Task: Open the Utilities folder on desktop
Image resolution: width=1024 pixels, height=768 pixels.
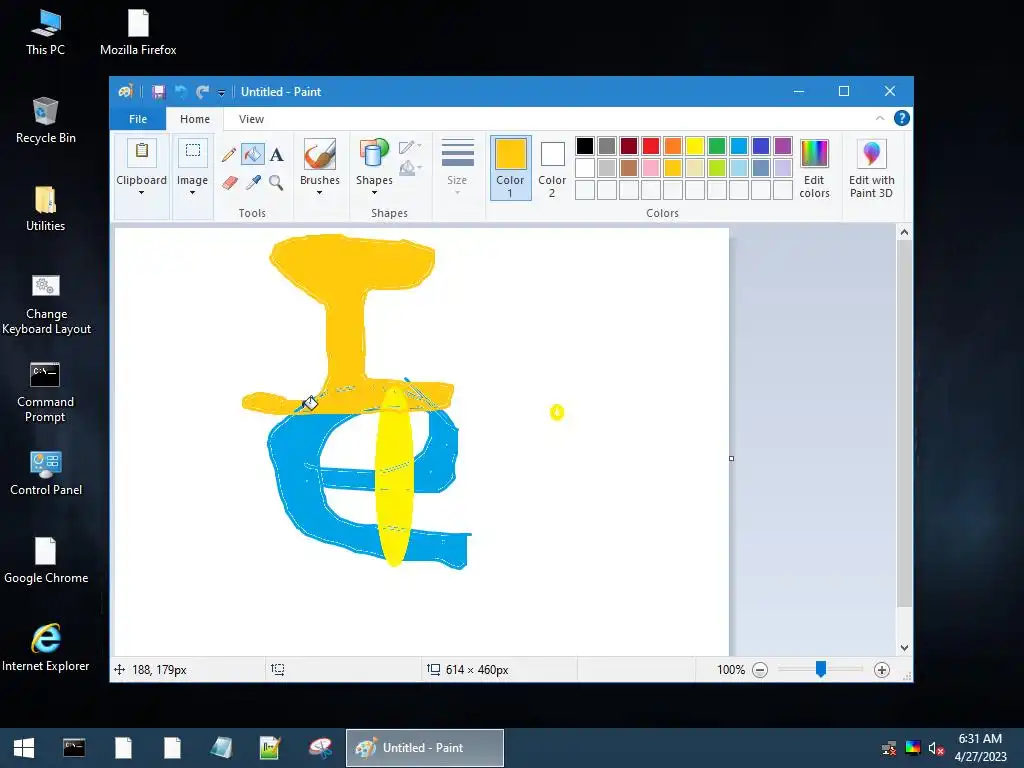Action: [46, 208]
